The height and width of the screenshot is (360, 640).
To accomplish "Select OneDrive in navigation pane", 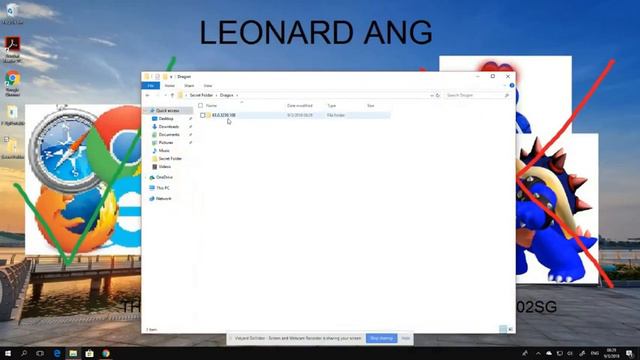I will tap(164, 177).
